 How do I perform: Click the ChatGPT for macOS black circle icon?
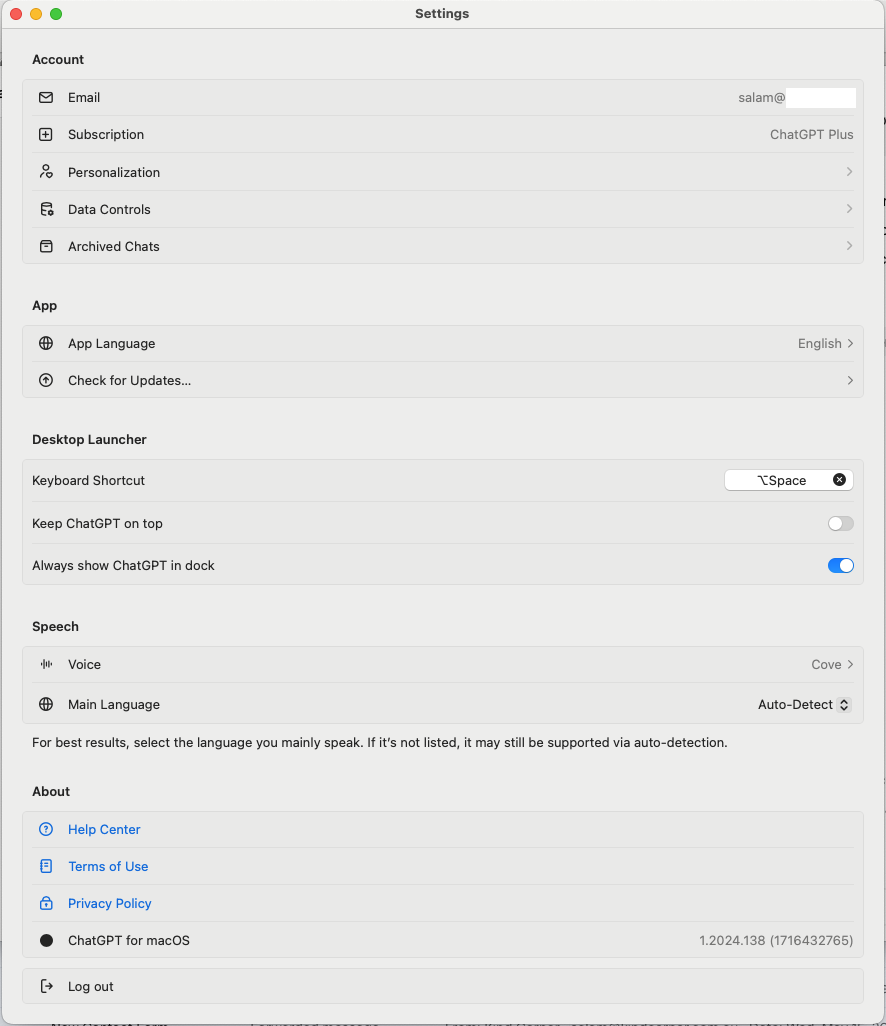click(46, 940)
